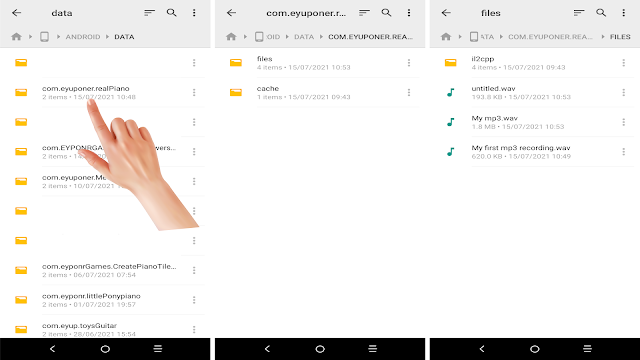Tap home icon in middle screen breadcrumb

pos(231,37)
